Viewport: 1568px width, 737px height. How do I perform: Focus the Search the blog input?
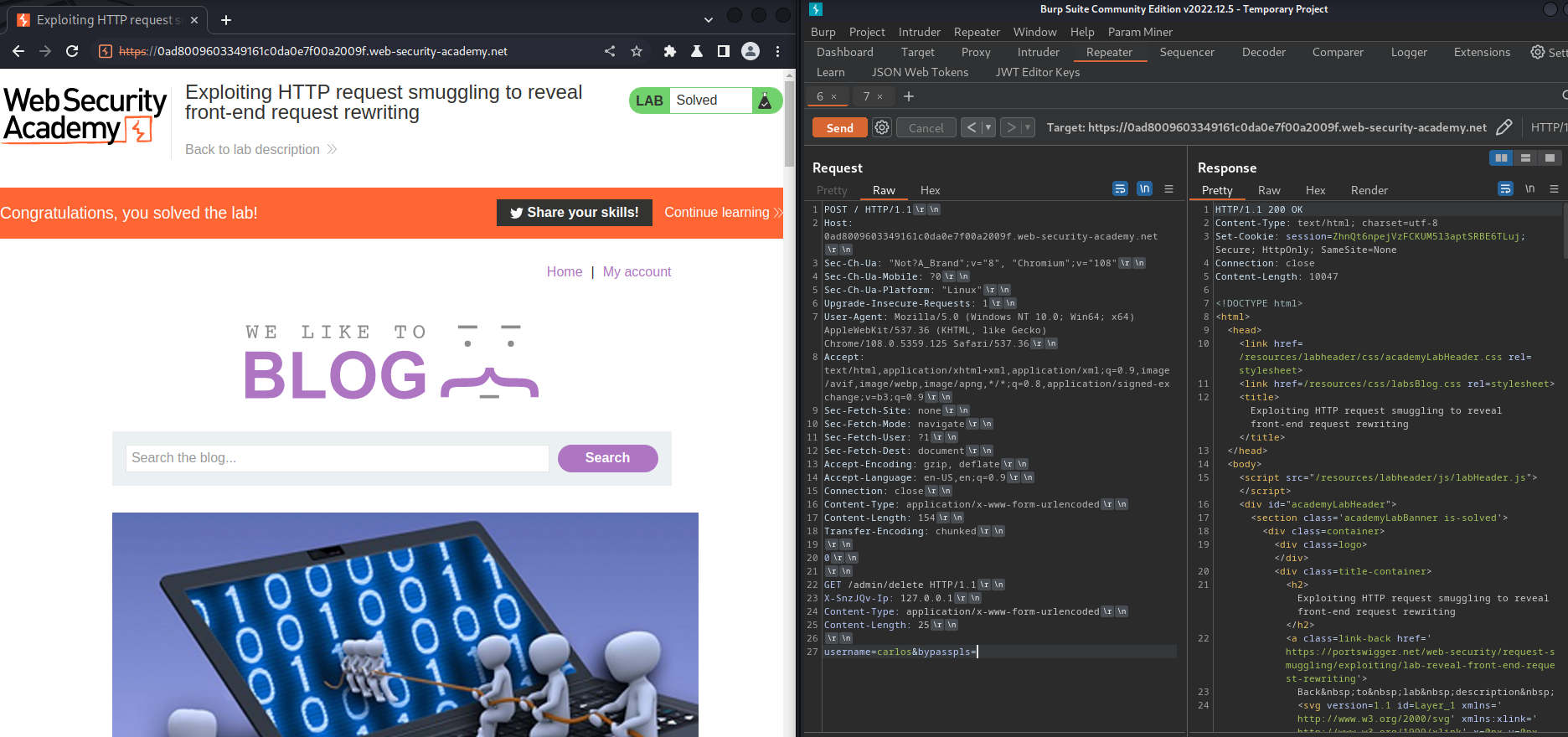click(337, 458)
